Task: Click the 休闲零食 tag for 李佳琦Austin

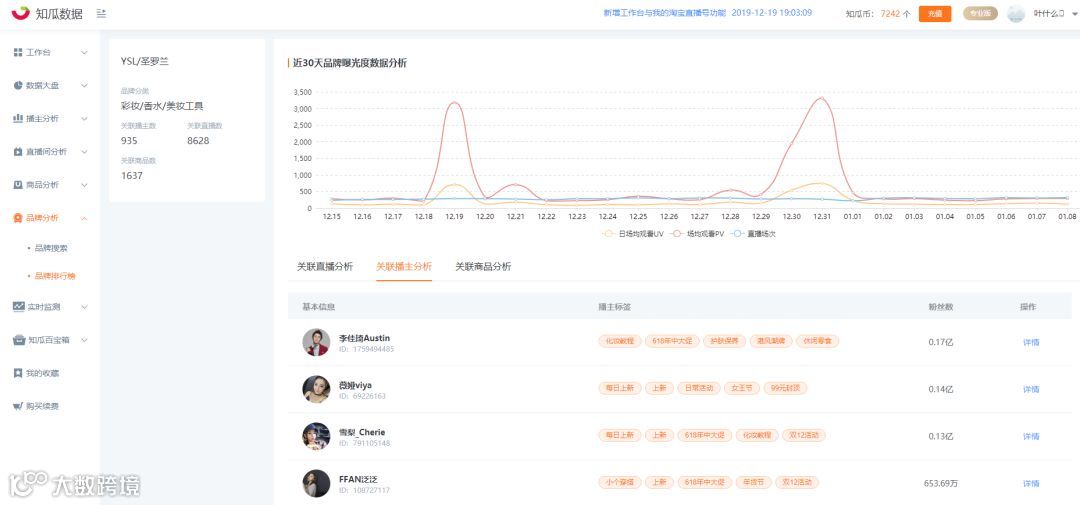Action: (x=818, y=341)
